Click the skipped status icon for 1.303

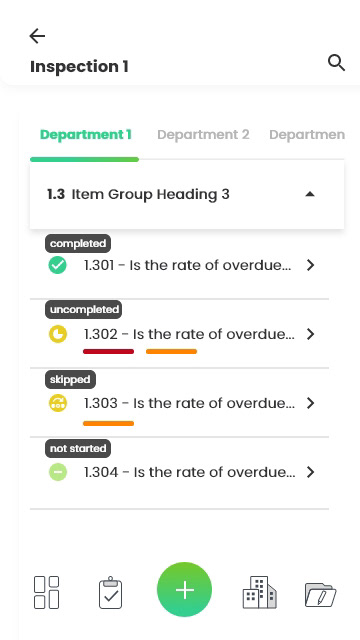[58, 403]
